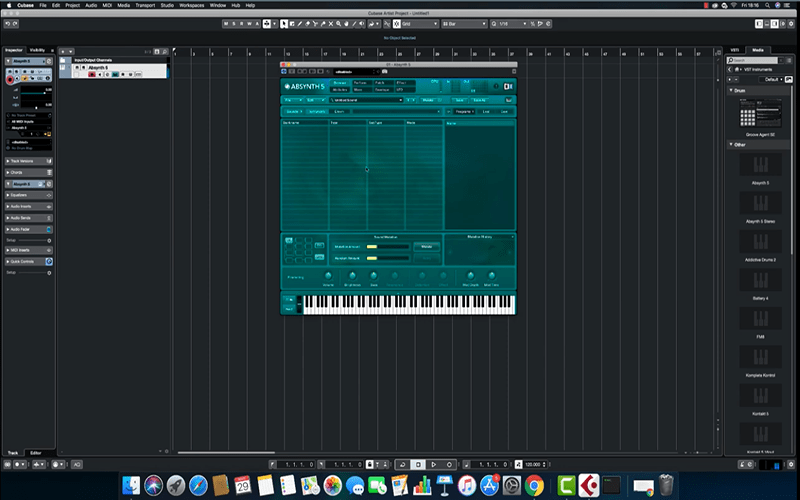Switch to the Editor tab at bottom

pyautogui.click(x=36, y=453)
